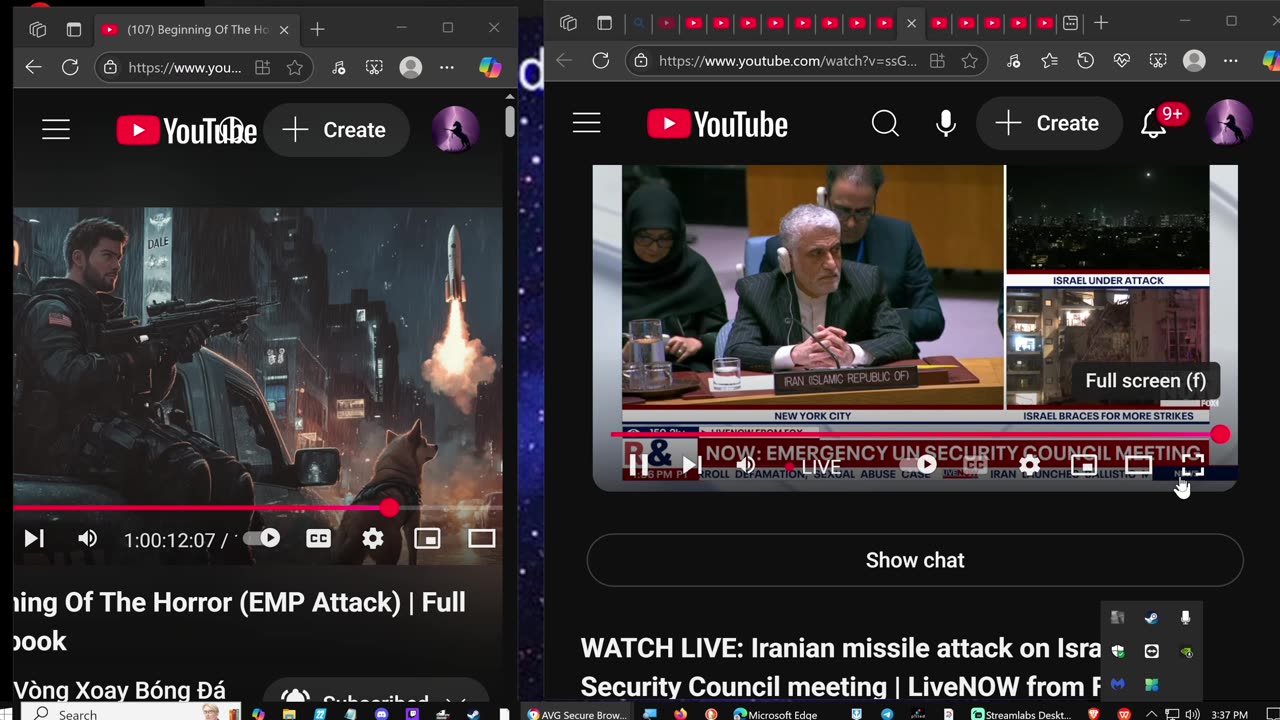1280x720 pixels.
Task: Favorite this page star in right browser
Action: (970, 61)
